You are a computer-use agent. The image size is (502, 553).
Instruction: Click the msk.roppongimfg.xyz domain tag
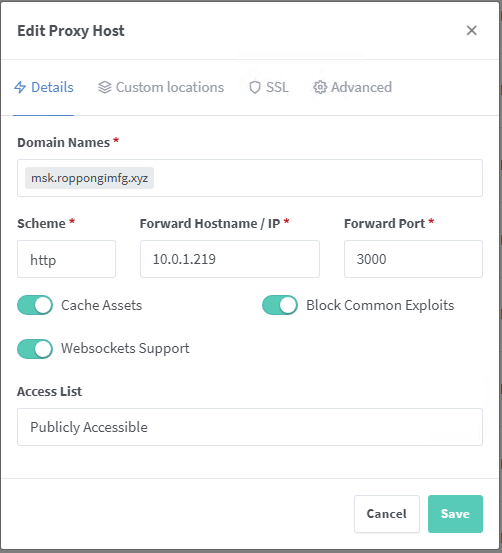(89, 178)
